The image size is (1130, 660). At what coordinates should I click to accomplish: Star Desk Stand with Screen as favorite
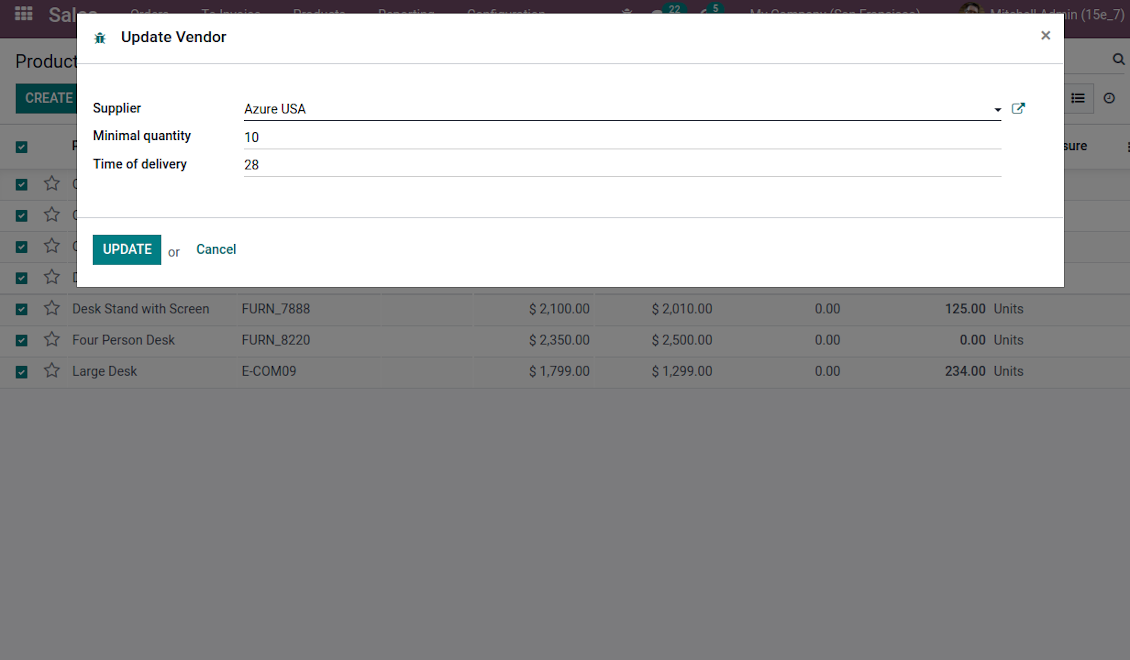(52, 308)
